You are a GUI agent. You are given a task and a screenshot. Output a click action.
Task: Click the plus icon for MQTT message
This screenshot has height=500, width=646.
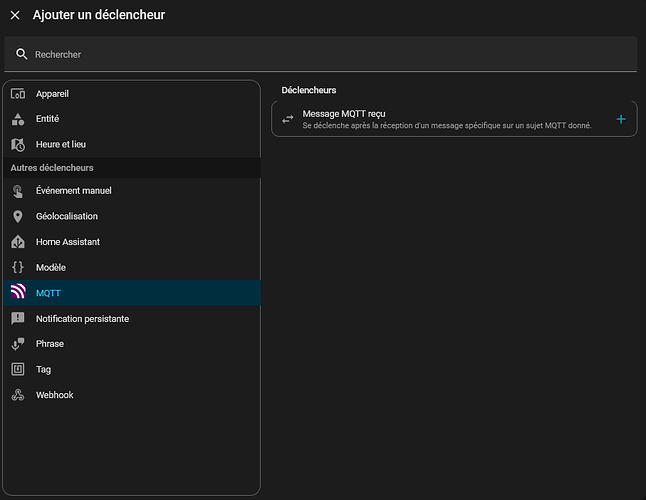pos(621,119)
